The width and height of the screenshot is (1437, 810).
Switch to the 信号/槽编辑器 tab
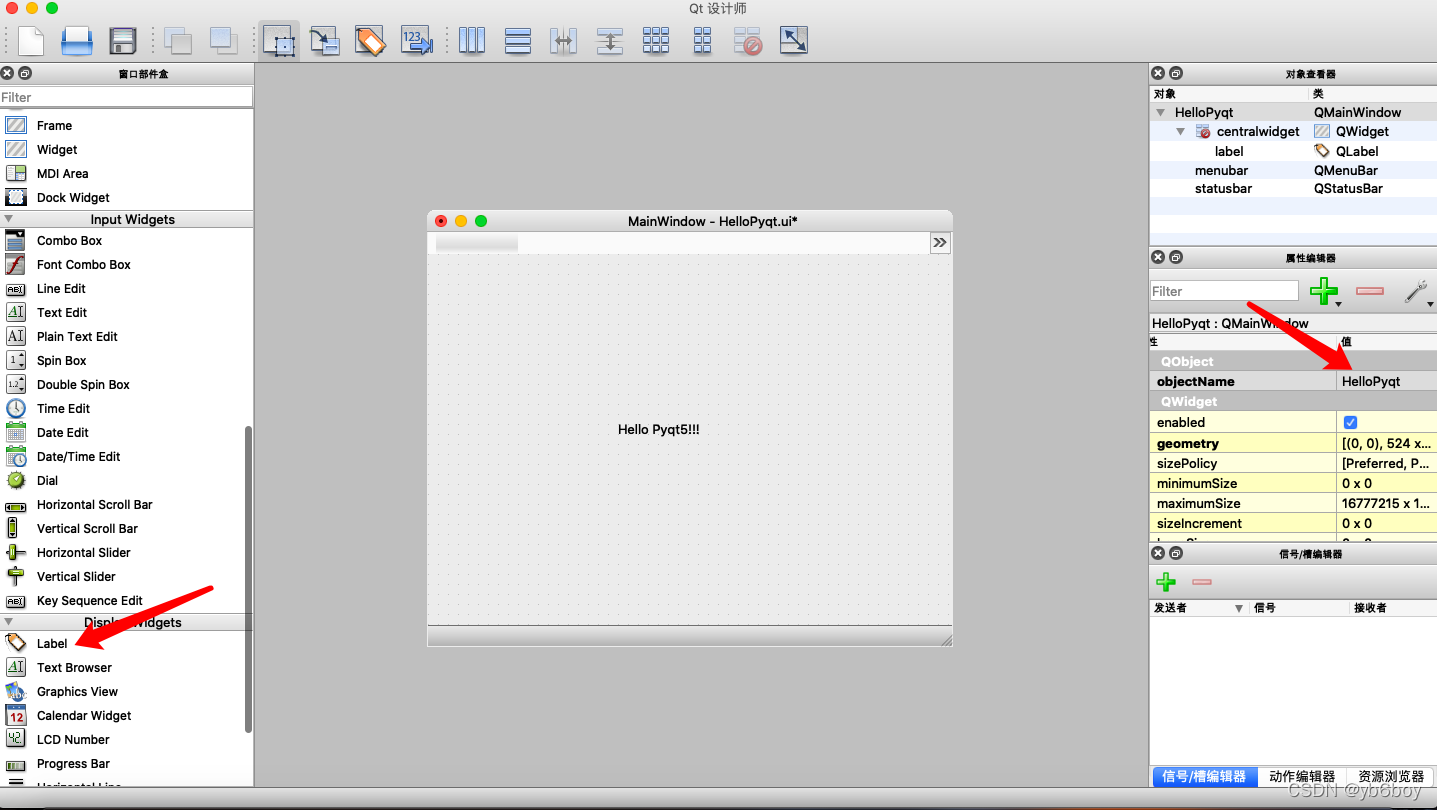(1204, 776)
